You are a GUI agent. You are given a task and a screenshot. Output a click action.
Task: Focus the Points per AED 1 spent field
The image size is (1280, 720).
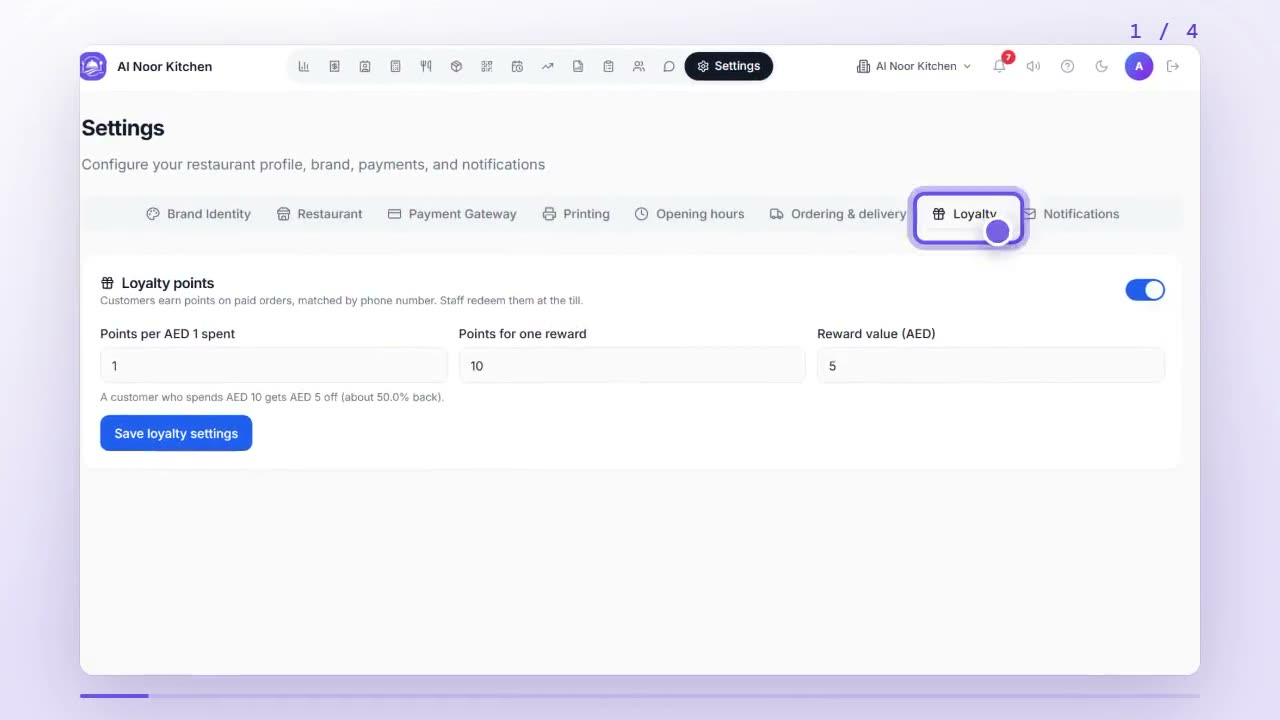[273, 366]
